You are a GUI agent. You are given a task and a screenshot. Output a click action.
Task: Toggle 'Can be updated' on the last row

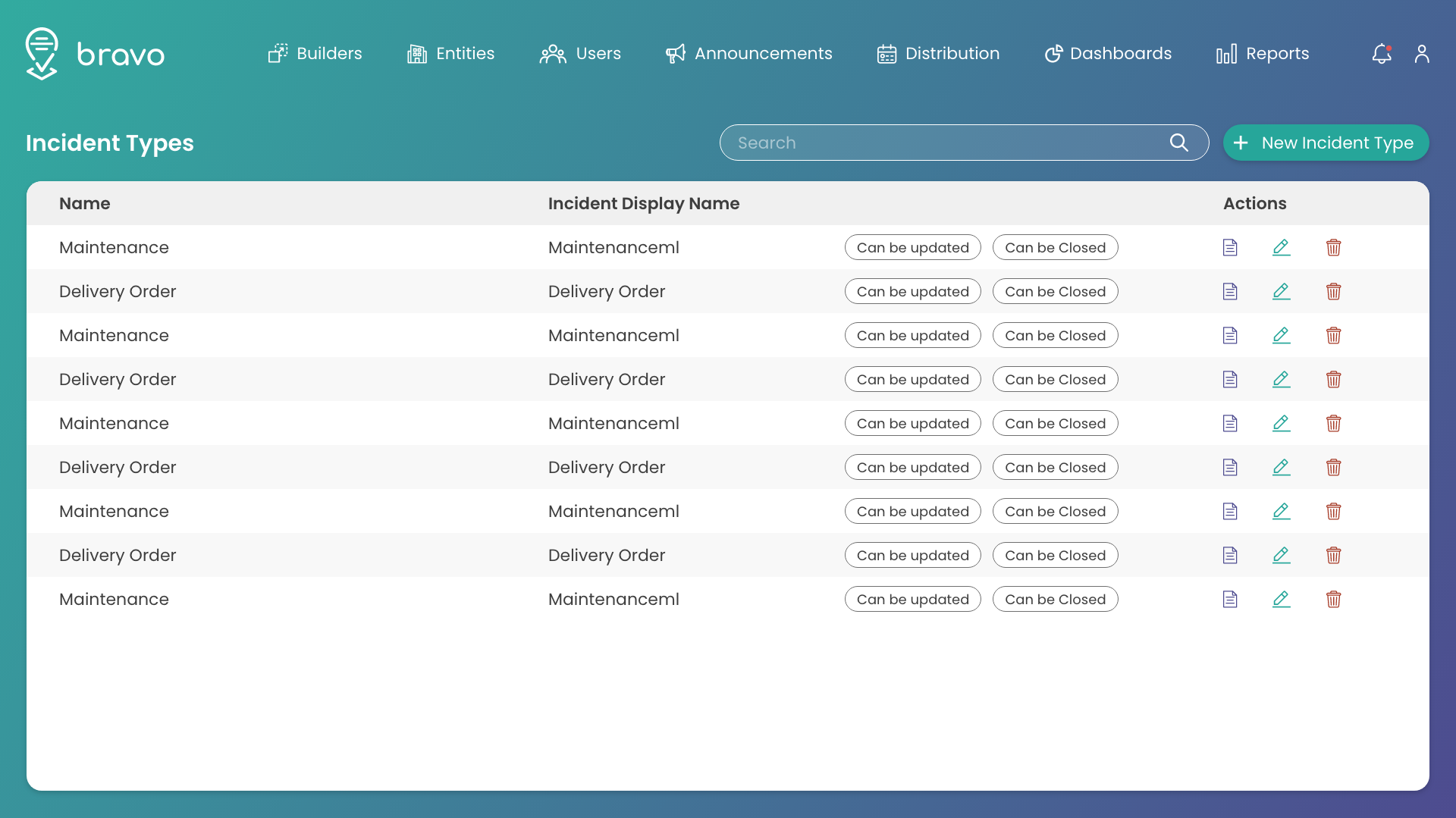point(913,599)
